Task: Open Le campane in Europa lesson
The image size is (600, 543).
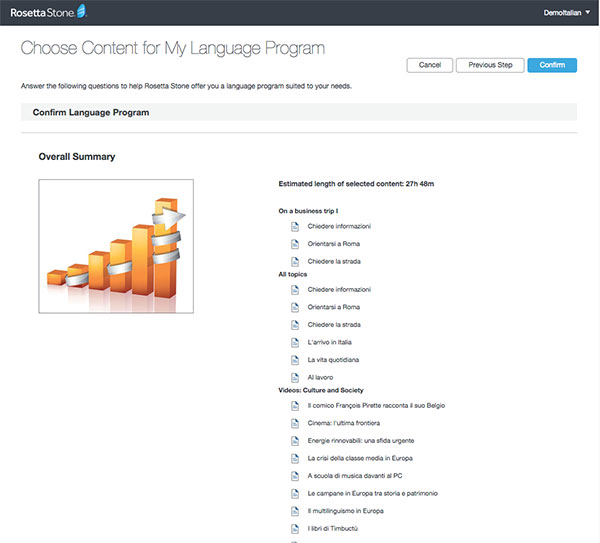Action: tap(372, 493)
